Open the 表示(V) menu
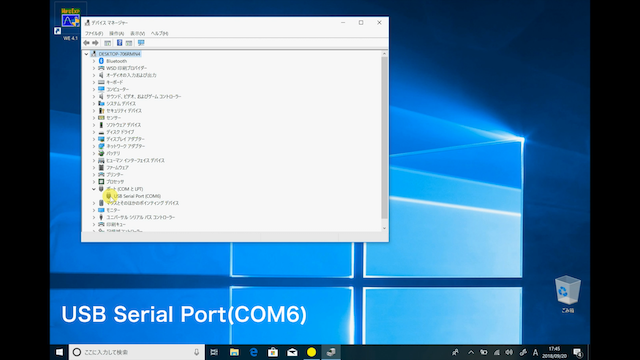The image size is (640, 360). click(x=138, y=33)
